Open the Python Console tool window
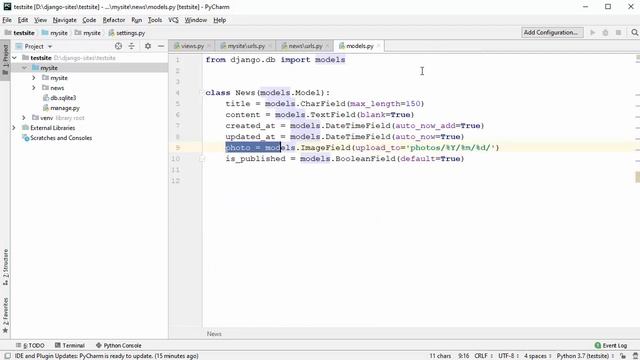640x360 pixels. (x=118, y=345)
